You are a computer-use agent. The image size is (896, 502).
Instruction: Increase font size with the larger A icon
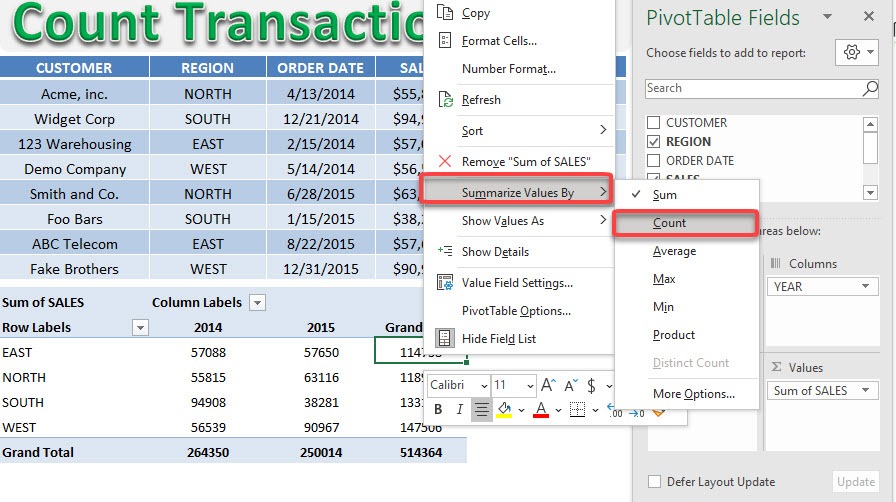click(548, 385)
